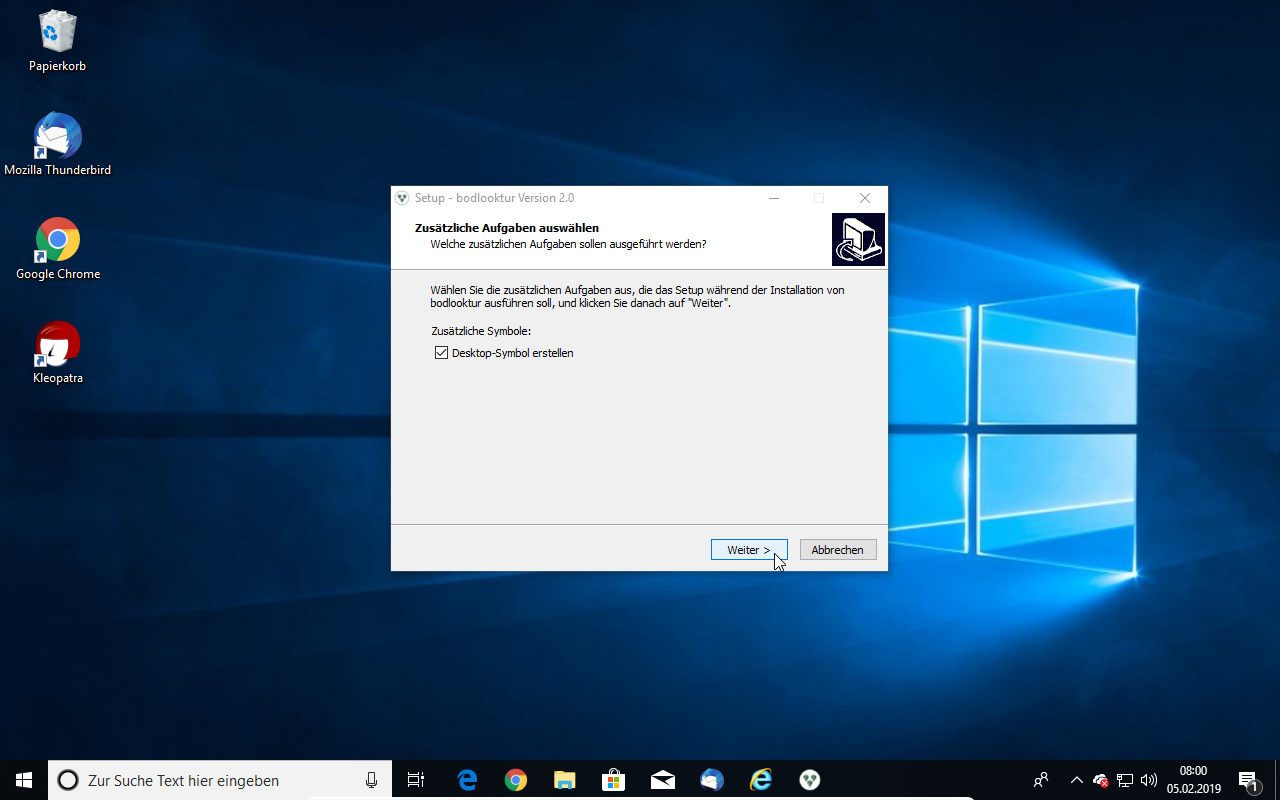Open Microsoft Edge from the taskbar
The width and height of the screenshot is (1280, 800).
(467, 780)
